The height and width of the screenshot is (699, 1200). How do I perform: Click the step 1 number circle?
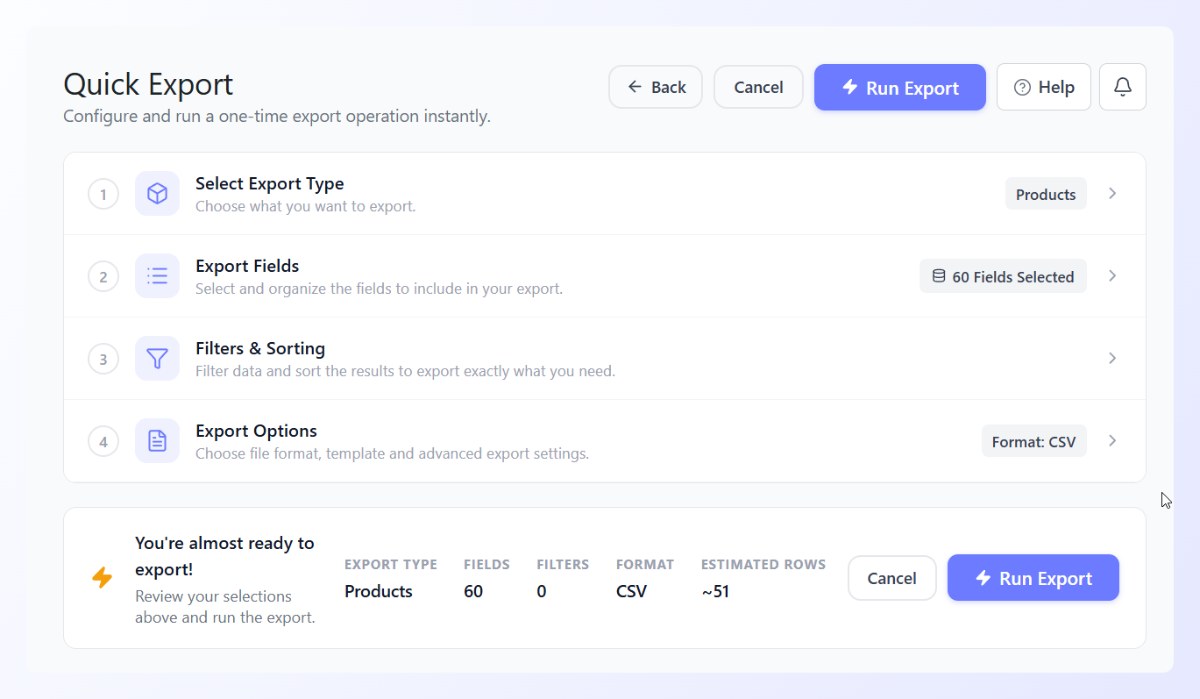(x=103, y=194)
